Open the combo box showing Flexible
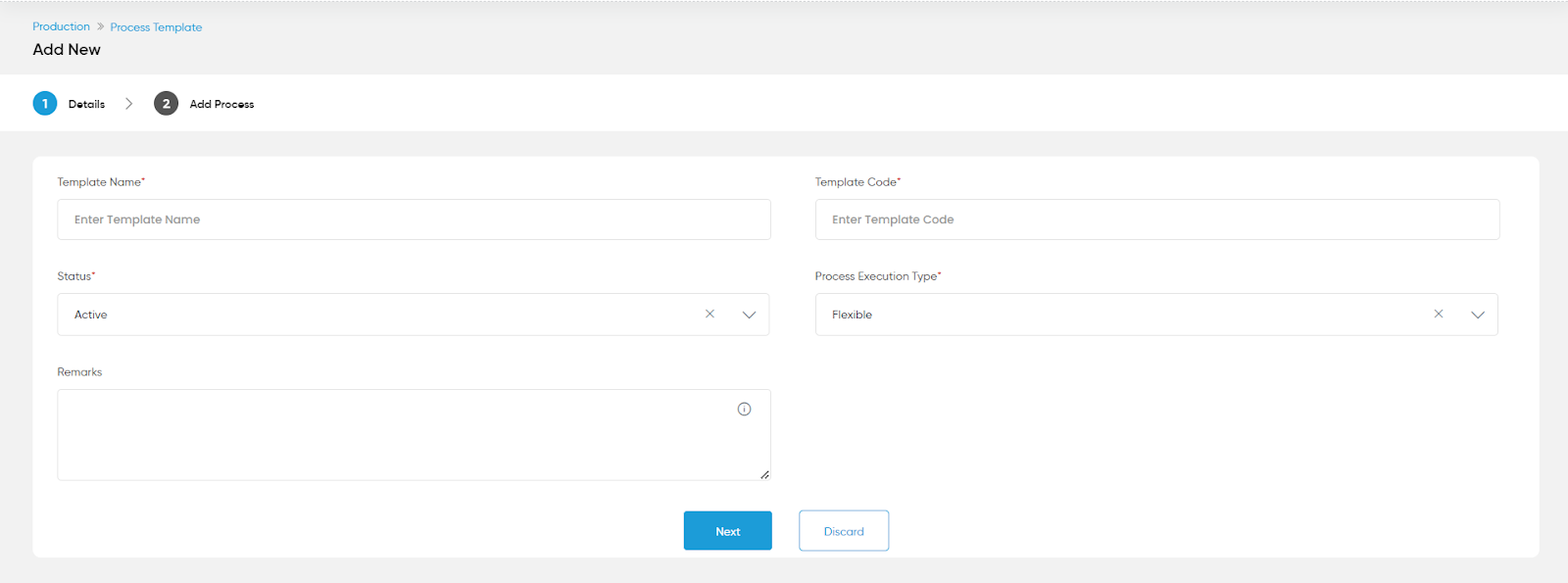Image resolution: width=1568 pixels, height=583 pixels. [1156, 315]
